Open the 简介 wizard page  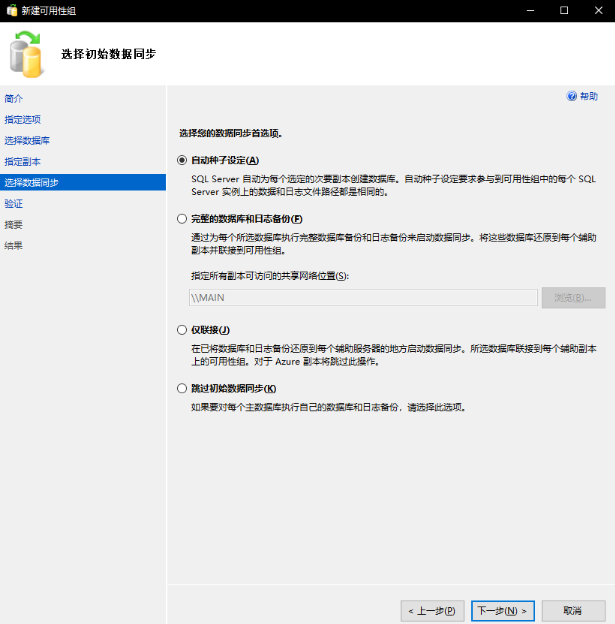[14, 98]
